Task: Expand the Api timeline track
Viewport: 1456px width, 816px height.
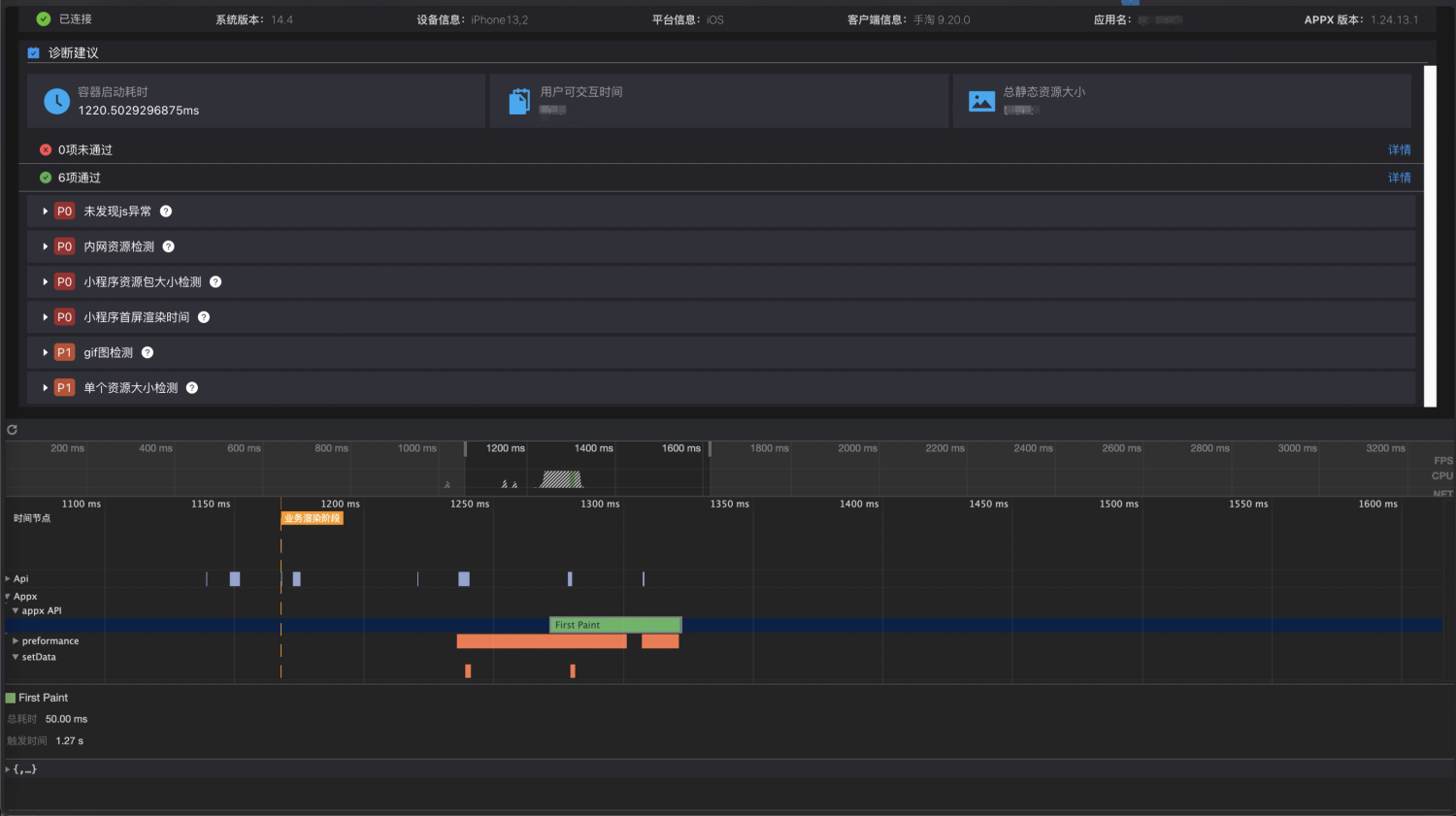Action: [8, 578]
